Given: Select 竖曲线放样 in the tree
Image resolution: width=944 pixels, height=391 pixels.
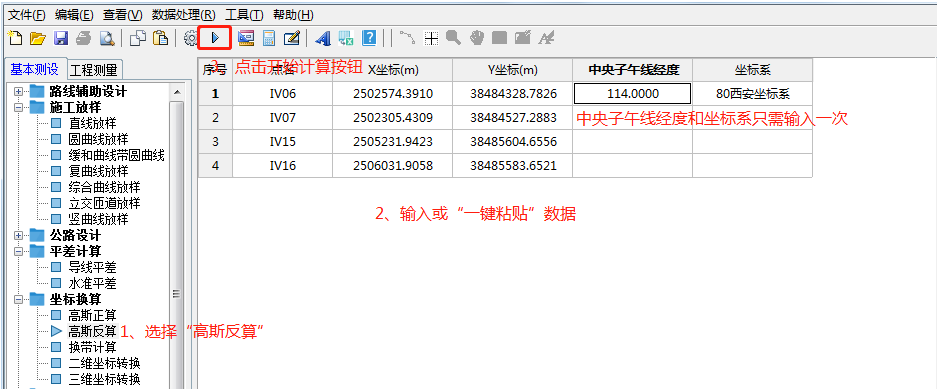Looking at the screenshot, I should click(98, 219).
